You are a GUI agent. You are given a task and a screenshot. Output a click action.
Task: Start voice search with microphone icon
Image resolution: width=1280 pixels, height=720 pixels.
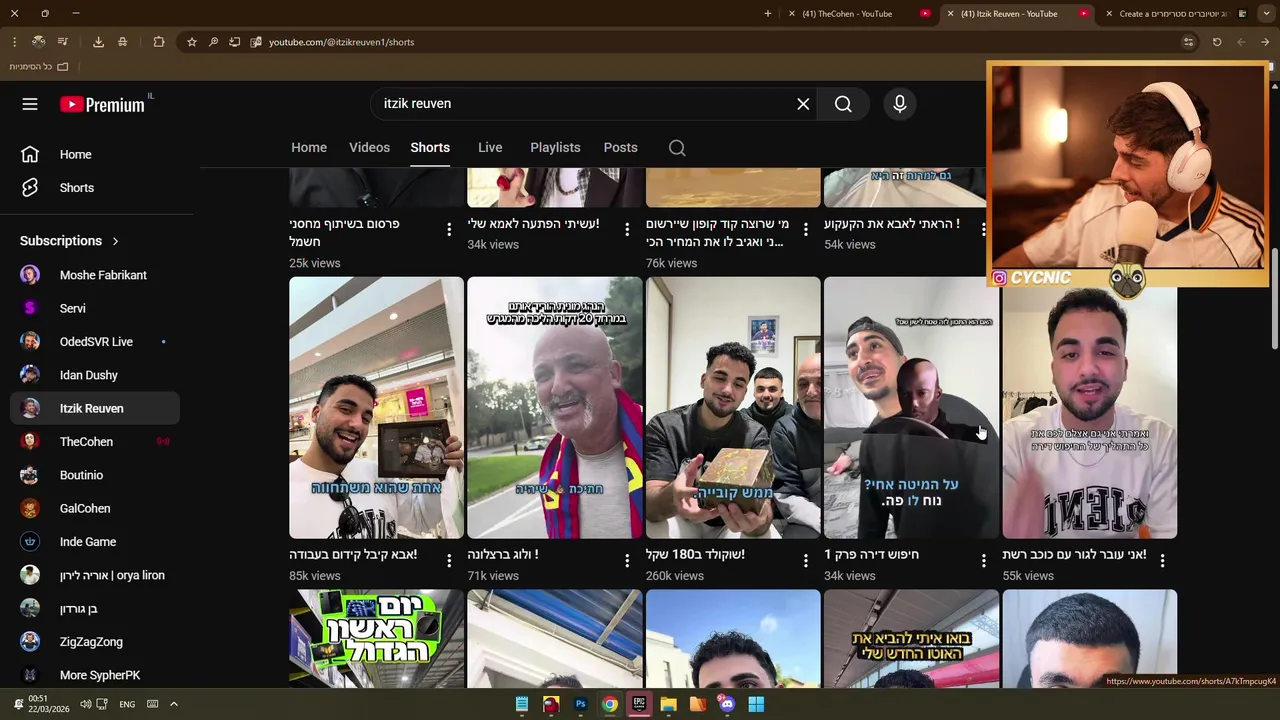point(900,104)
